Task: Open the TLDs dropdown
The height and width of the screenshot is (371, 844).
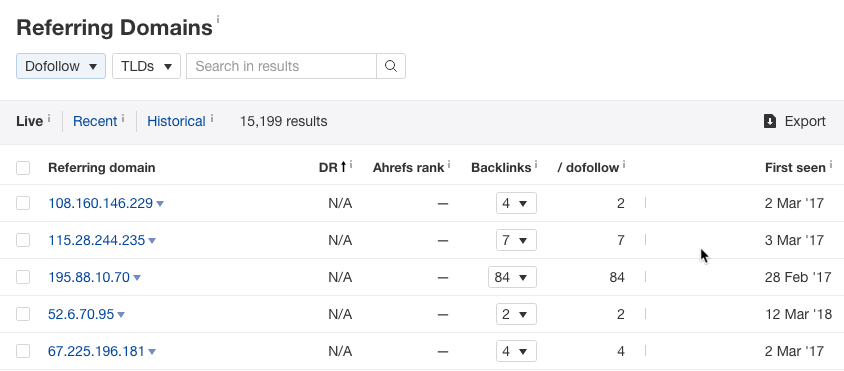Action: [146, 66]
